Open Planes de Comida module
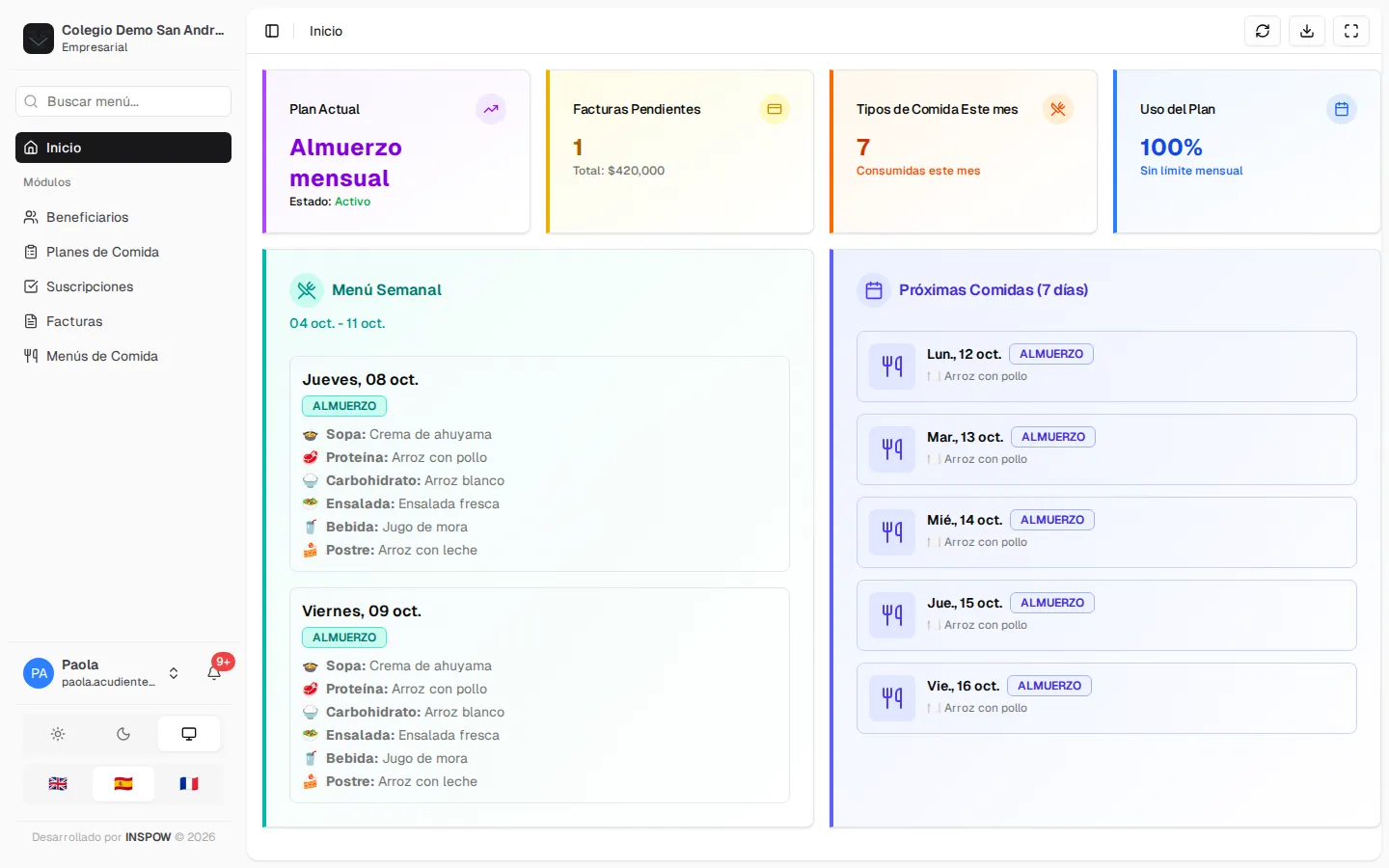This screenshot has height=868, width=1389. pos(123,252)
